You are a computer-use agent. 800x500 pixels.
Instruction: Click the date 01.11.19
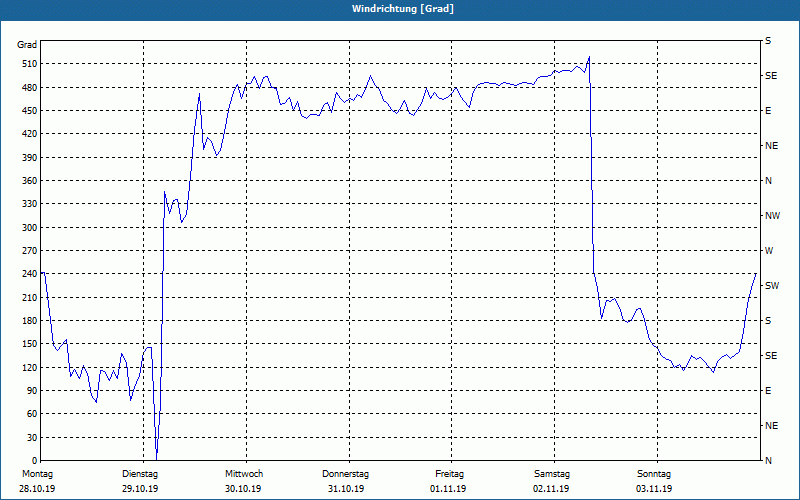click(x=448, y=489)
